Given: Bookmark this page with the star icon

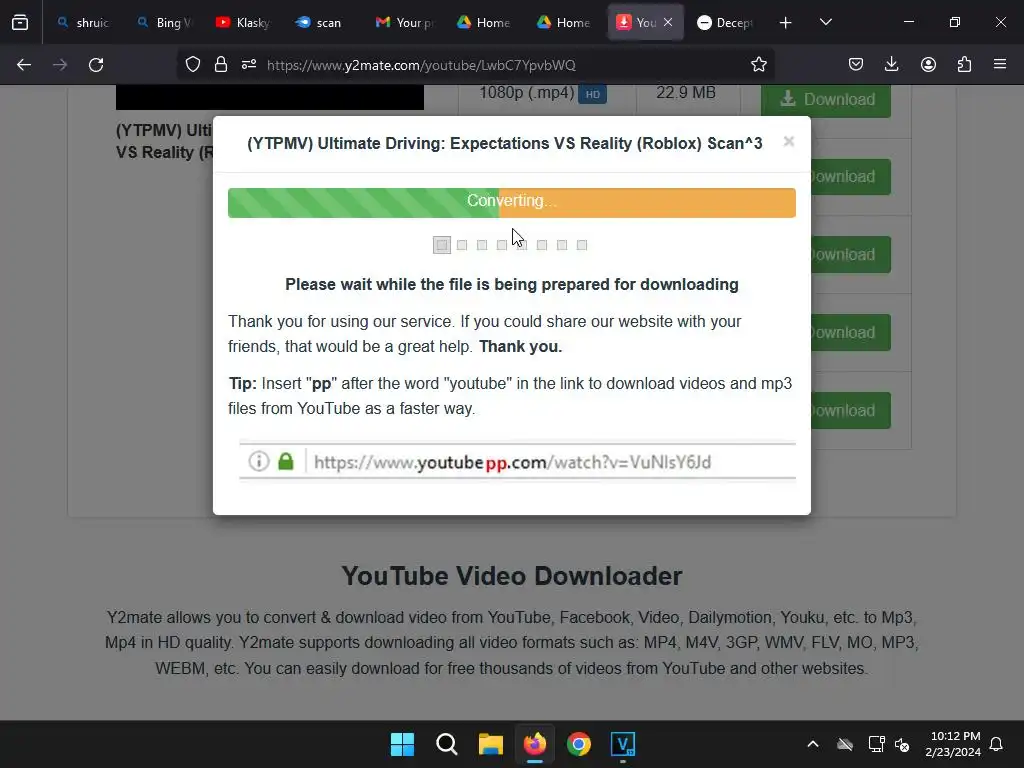Looking at the screenshot, I should point(758,65).
